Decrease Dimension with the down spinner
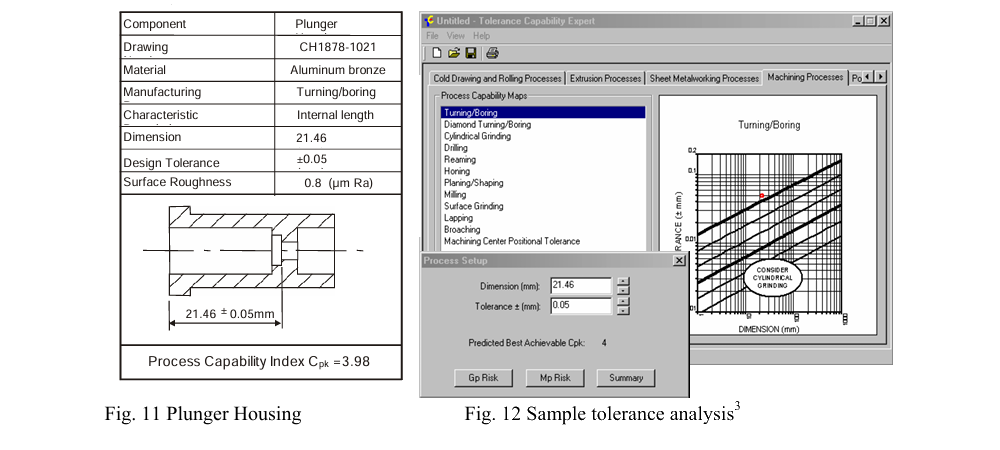Screen dimensions: 1000x450 (x=624, y=290)
